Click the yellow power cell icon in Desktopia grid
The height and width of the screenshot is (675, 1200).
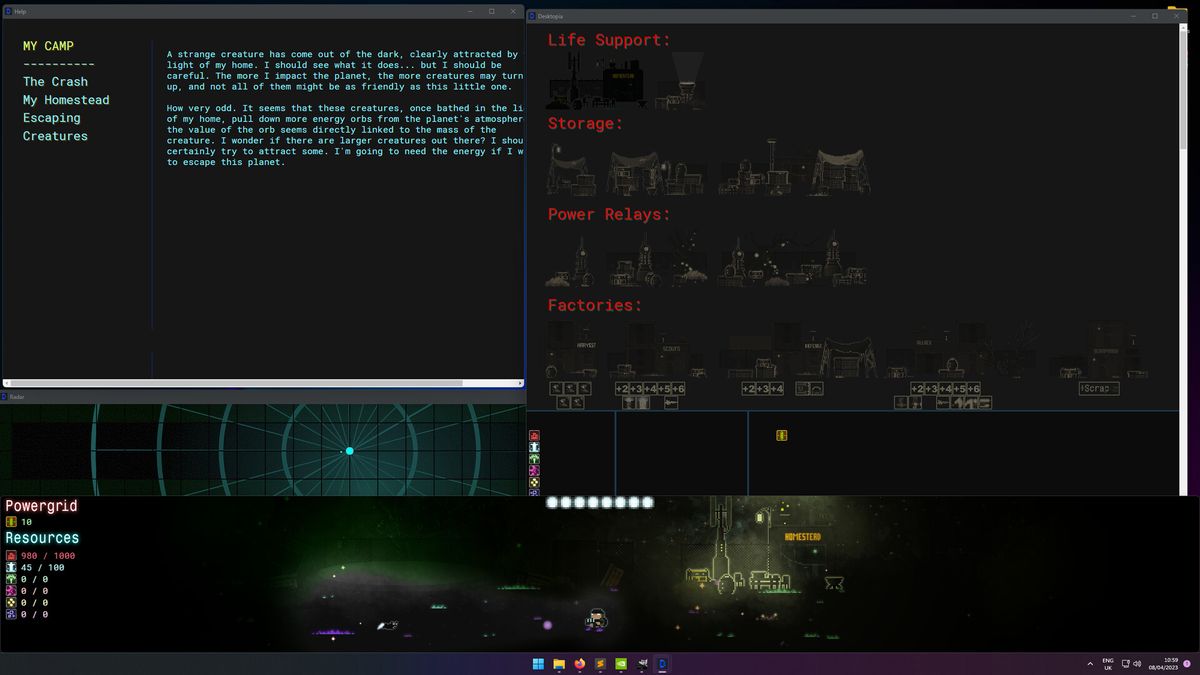coord(782,435)
